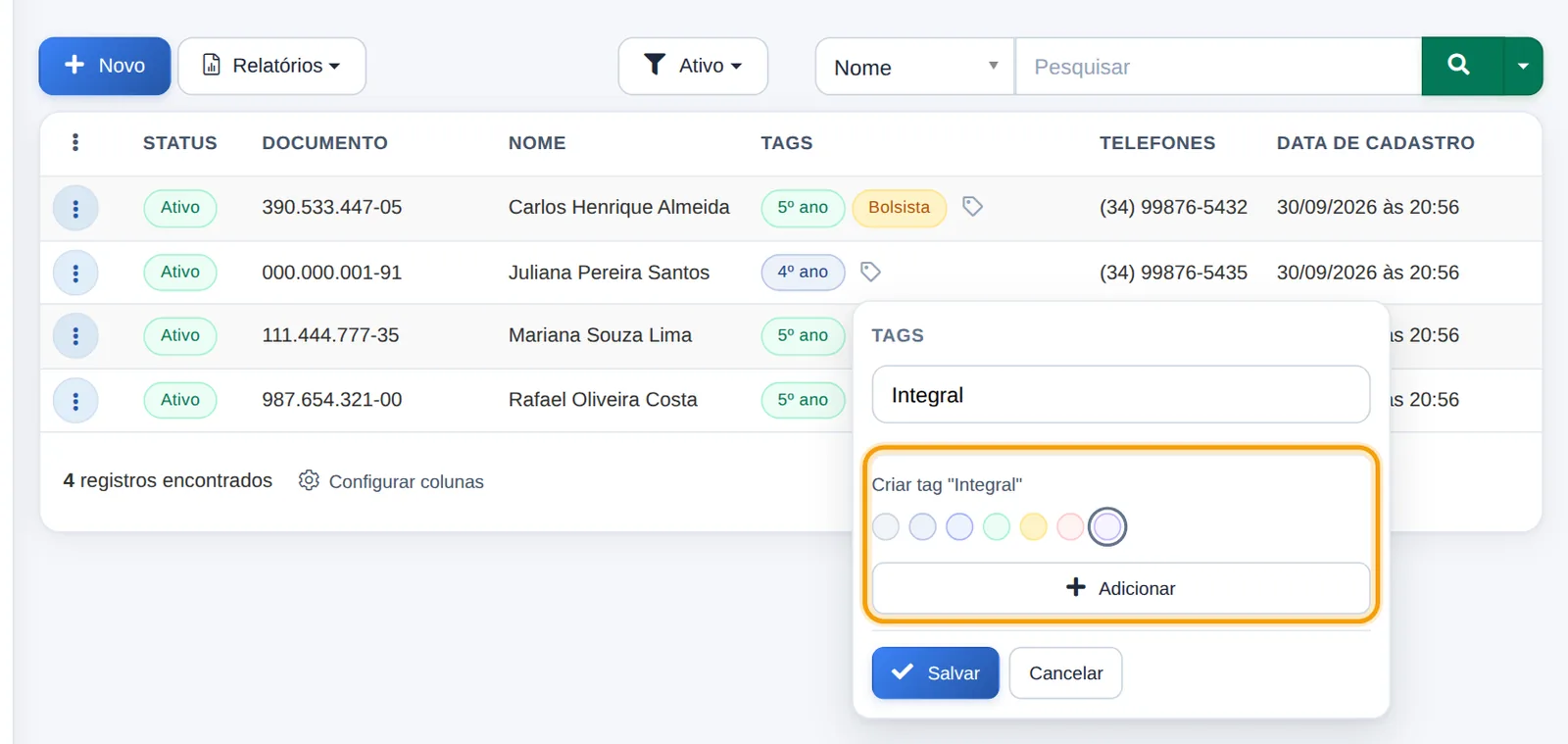Click Configurar colunas link
Viewport: 1568px width, 744px height.
point(406,481)
